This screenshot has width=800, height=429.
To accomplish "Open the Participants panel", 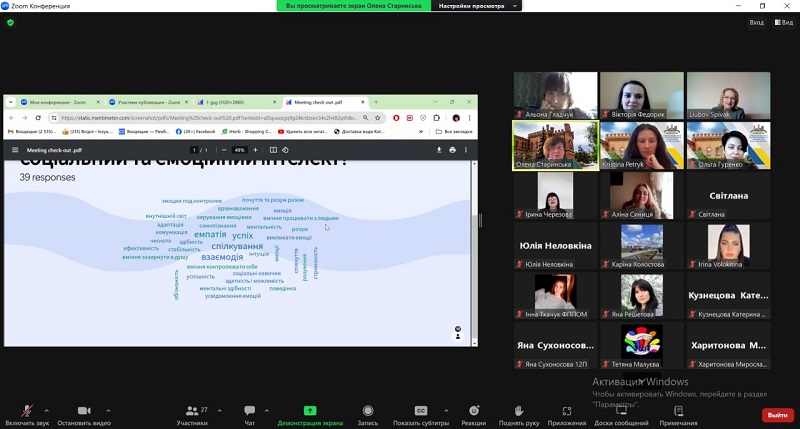I will click(190, 411).
